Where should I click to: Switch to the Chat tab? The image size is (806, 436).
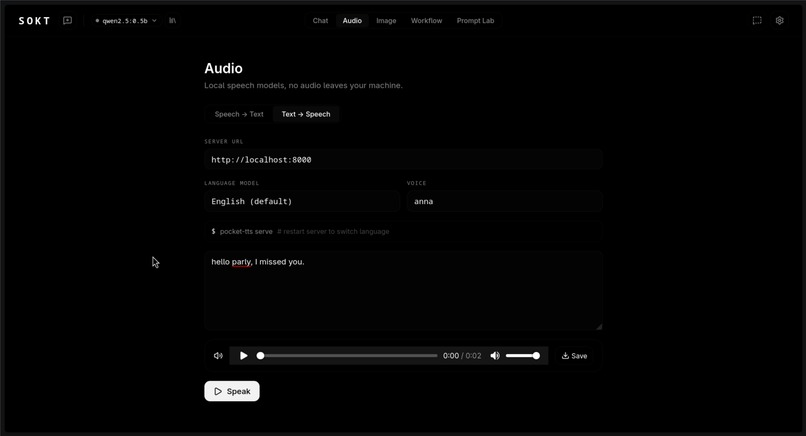pyautogui.click(x=320, y=21)
